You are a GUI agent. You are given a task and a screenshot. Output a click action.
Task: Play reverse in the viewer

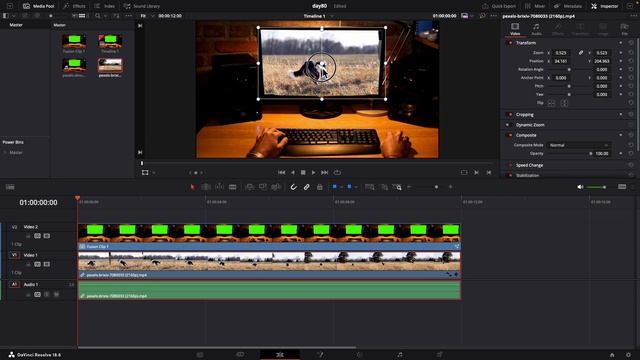point(292,173)
